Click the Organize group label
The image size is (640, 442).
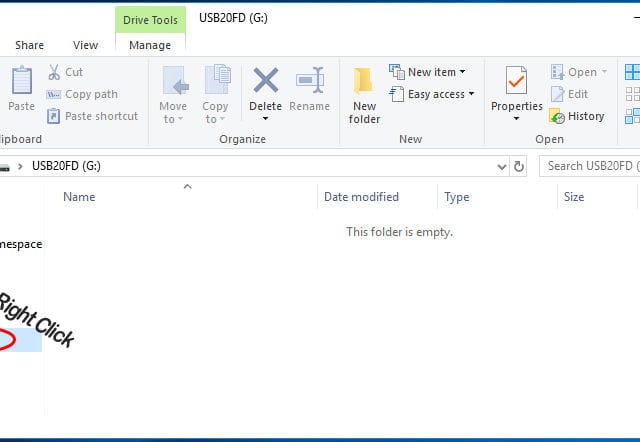[x=242, y=139]
